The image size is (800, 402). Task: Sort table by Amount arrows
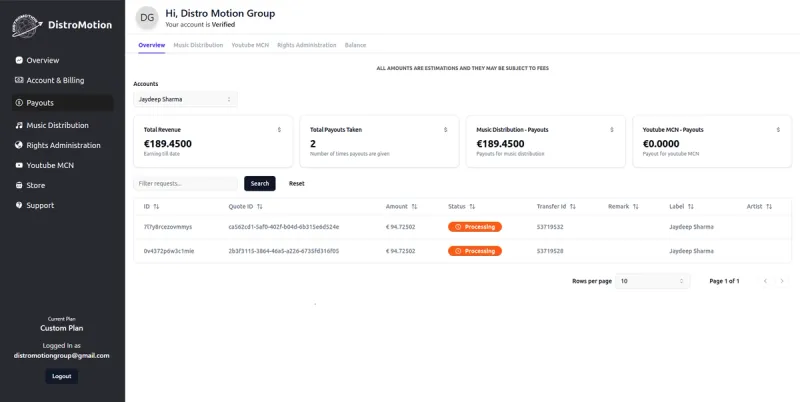coord(414,207)
